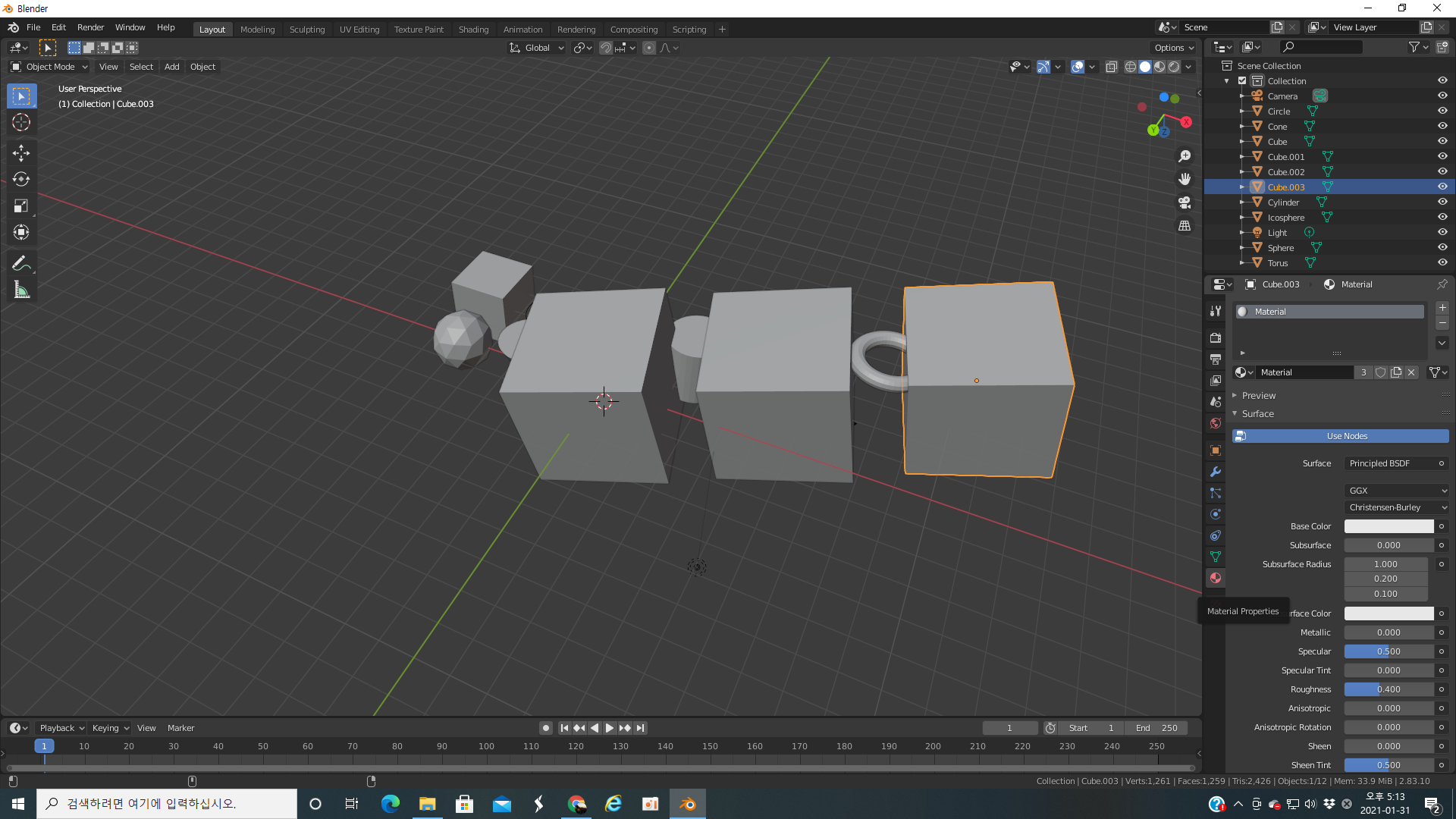Open the World Properties tab

[1216, 423]
